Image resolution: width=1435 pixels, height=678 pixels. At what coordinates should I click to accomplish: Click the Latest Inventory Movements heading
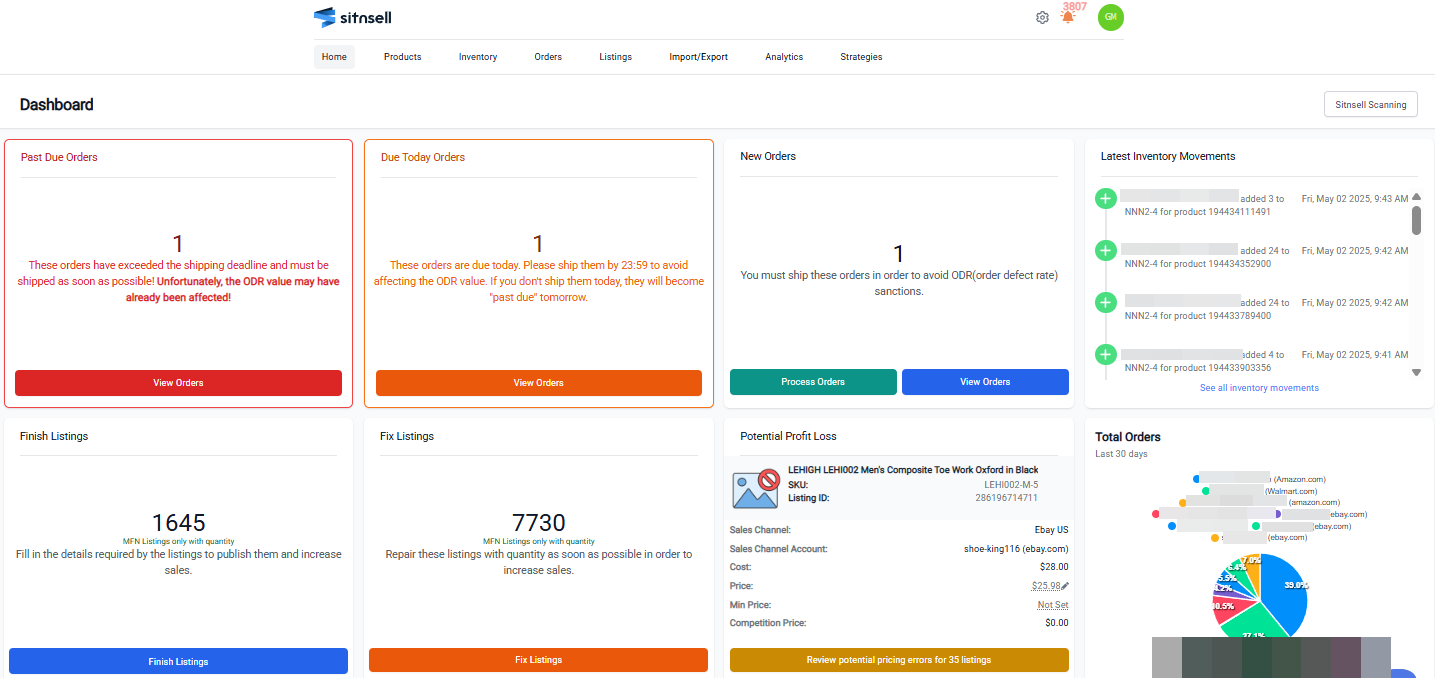[1168, 156]
